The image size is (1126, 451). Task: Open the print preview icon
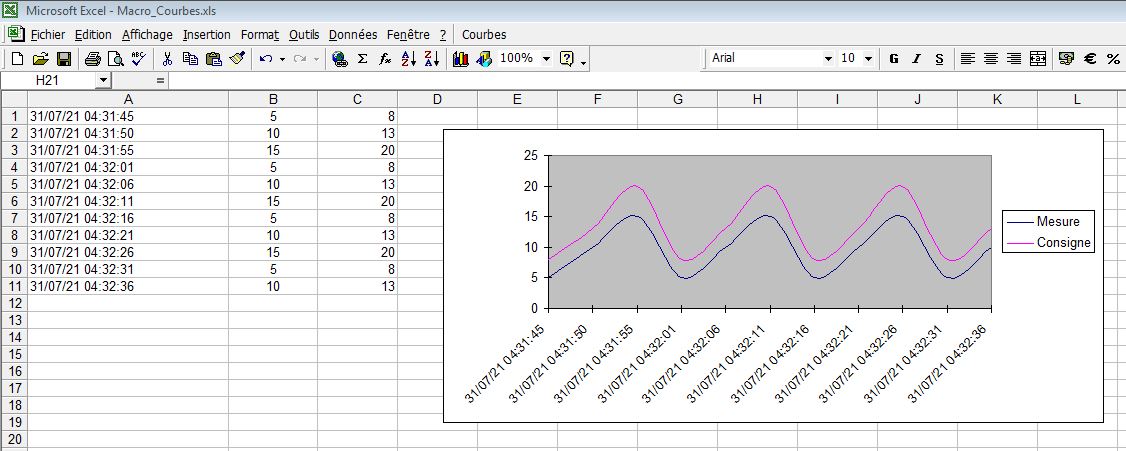click(x=115, y=59)
